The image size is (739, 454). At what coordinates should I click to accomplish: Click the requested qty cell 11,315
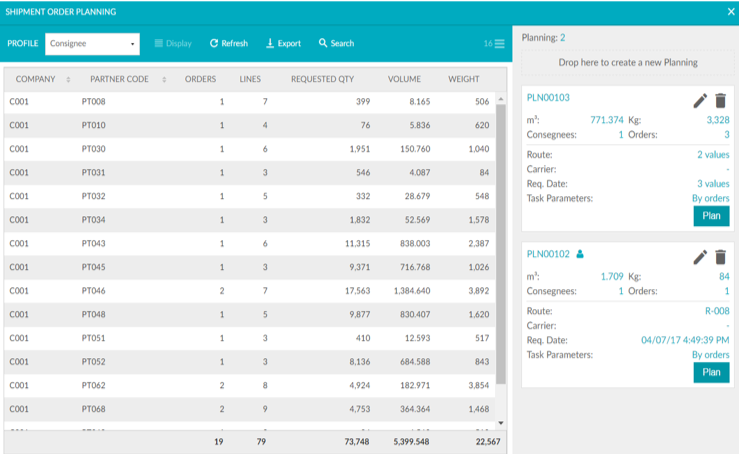click(357, 244)
